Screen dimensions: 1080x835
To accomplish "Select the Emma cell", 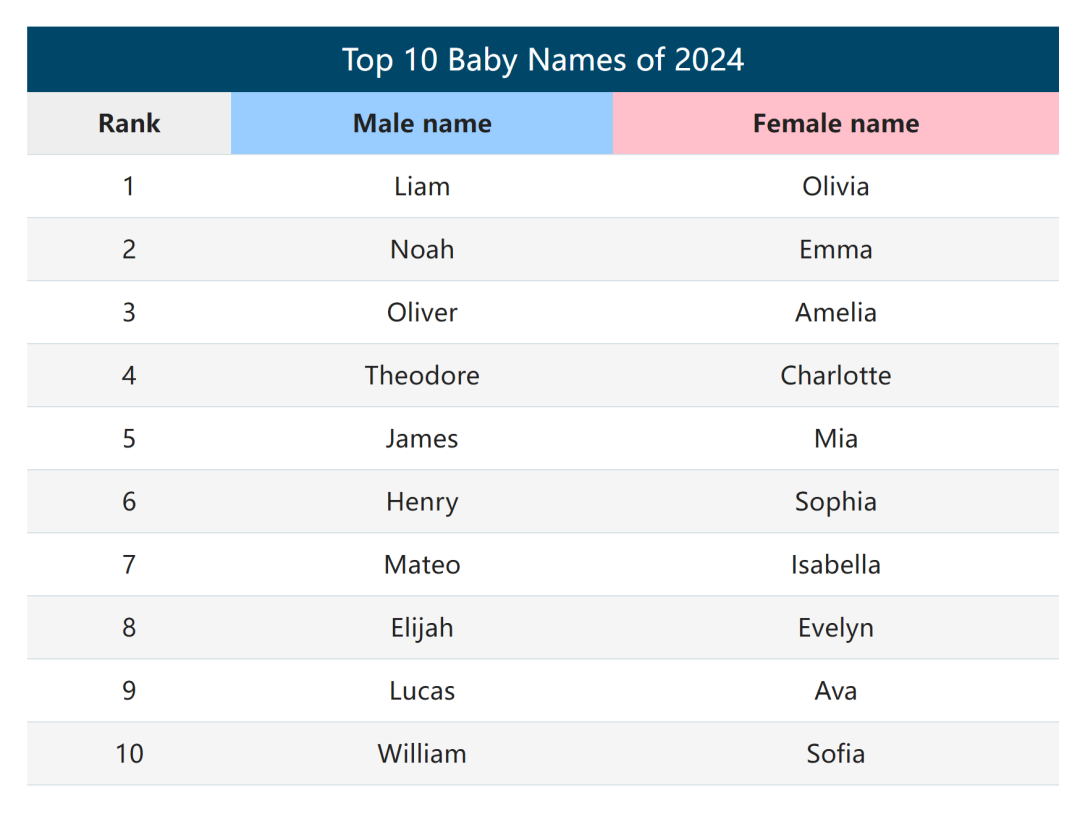I will 835,249.
